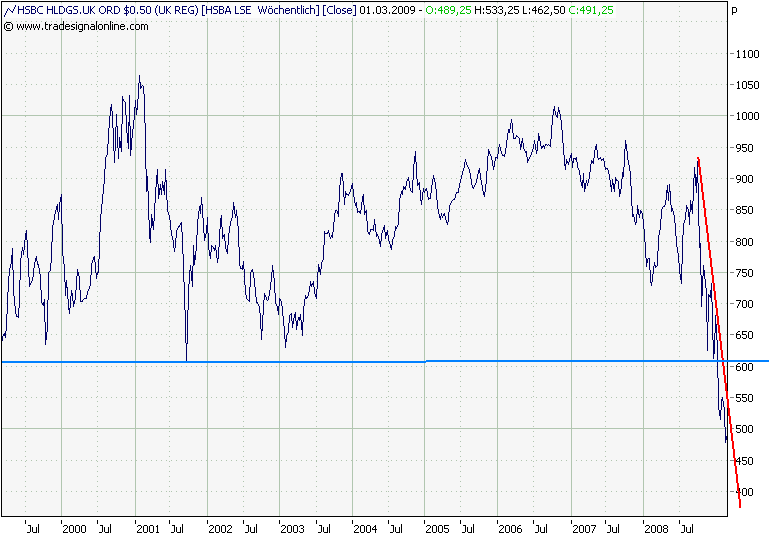Click the 2008 year label on time axis
The height and width of the screenshot is (536, 769).
coord(656,529)
